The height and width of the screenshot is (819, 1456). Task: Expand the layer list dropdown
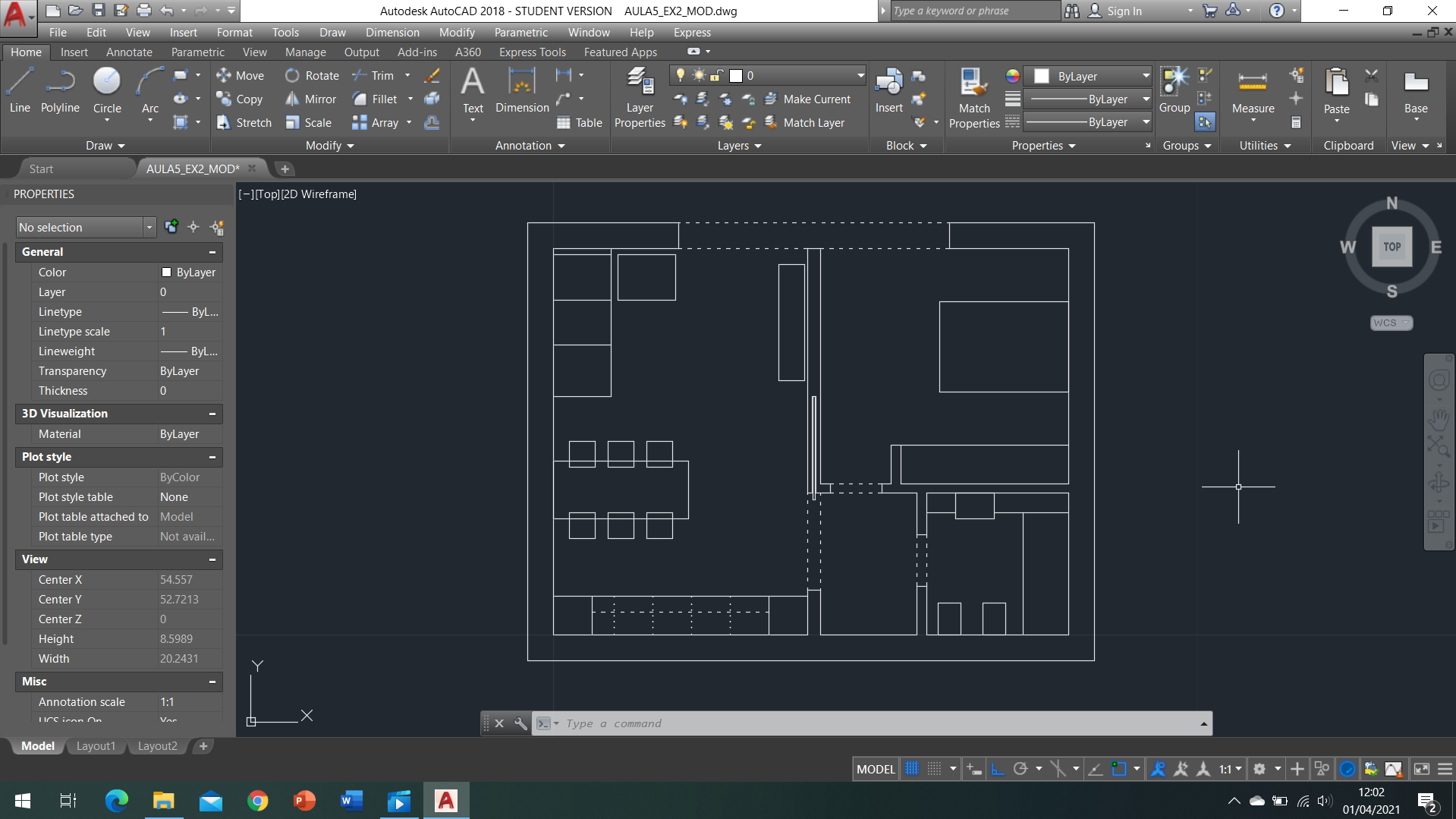(860, 75)
